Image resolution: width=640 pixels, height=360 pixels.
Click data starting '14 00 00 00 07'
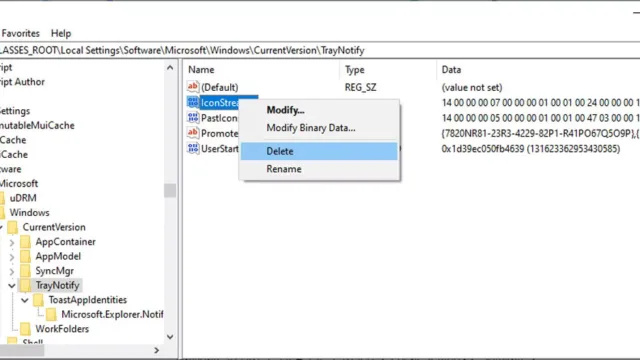click(x=540, y=102)
